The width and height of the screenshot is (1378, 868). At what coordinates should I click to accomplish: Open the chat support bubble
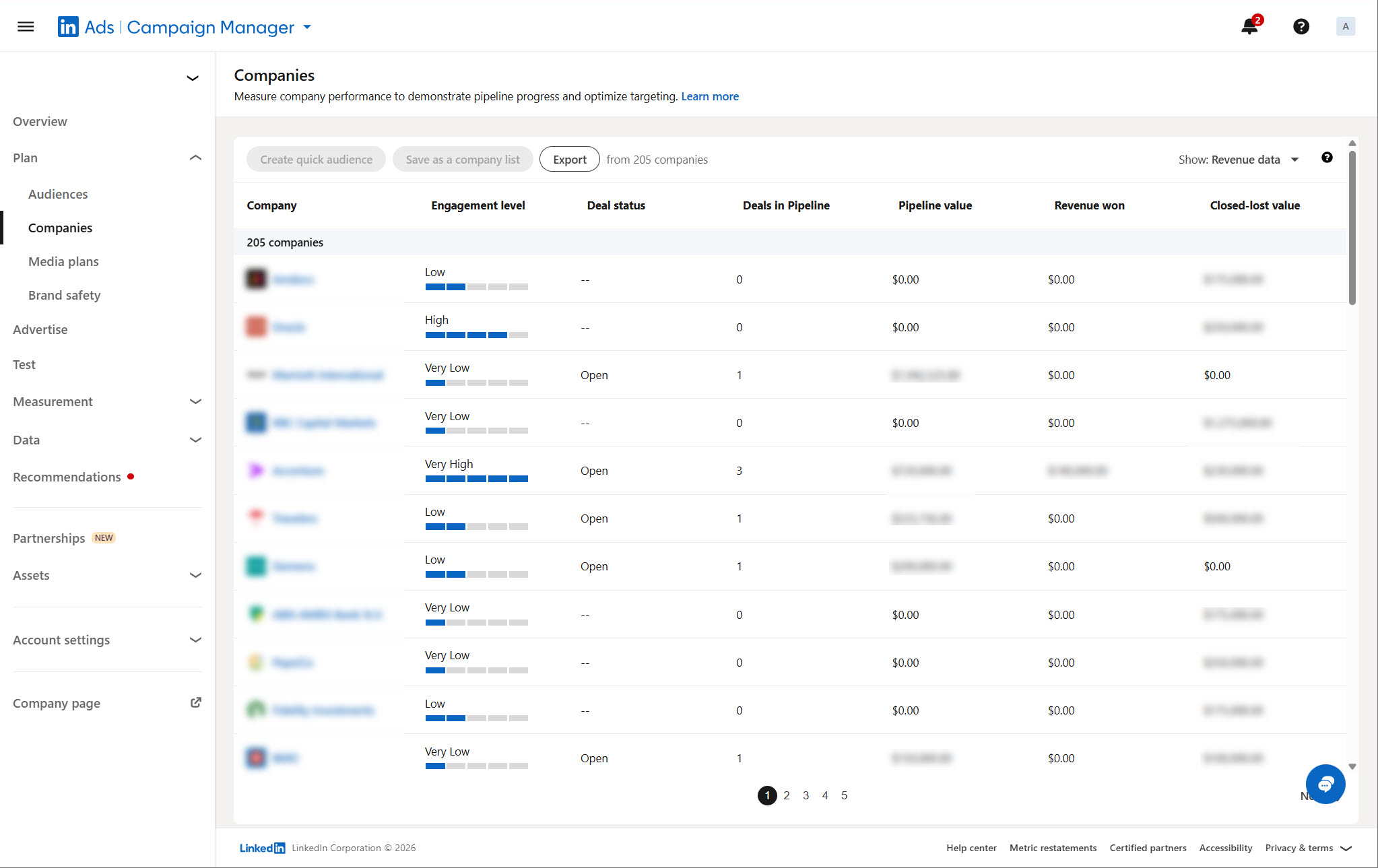[x=1325, y=784]
